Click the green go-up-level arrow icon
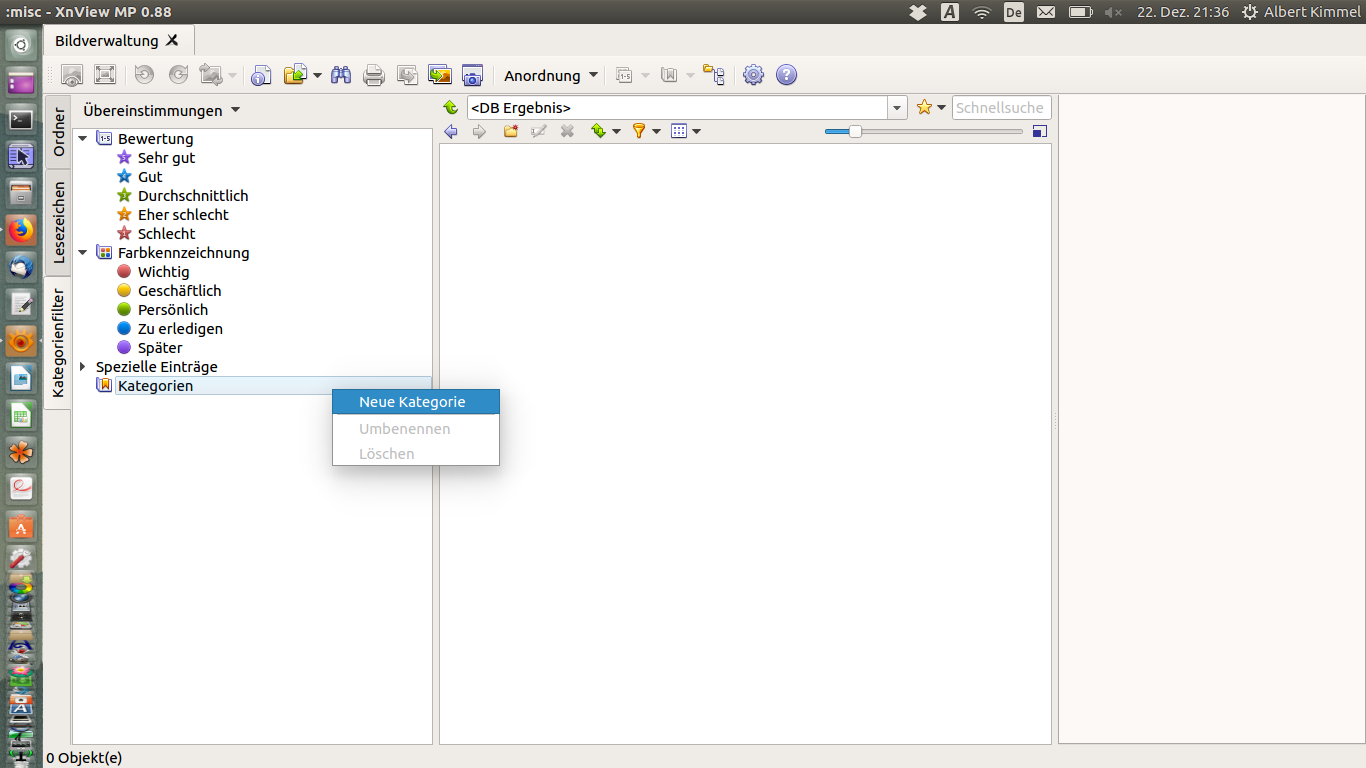Screen dimensions: 1366x768 click(x=451, y=108)
